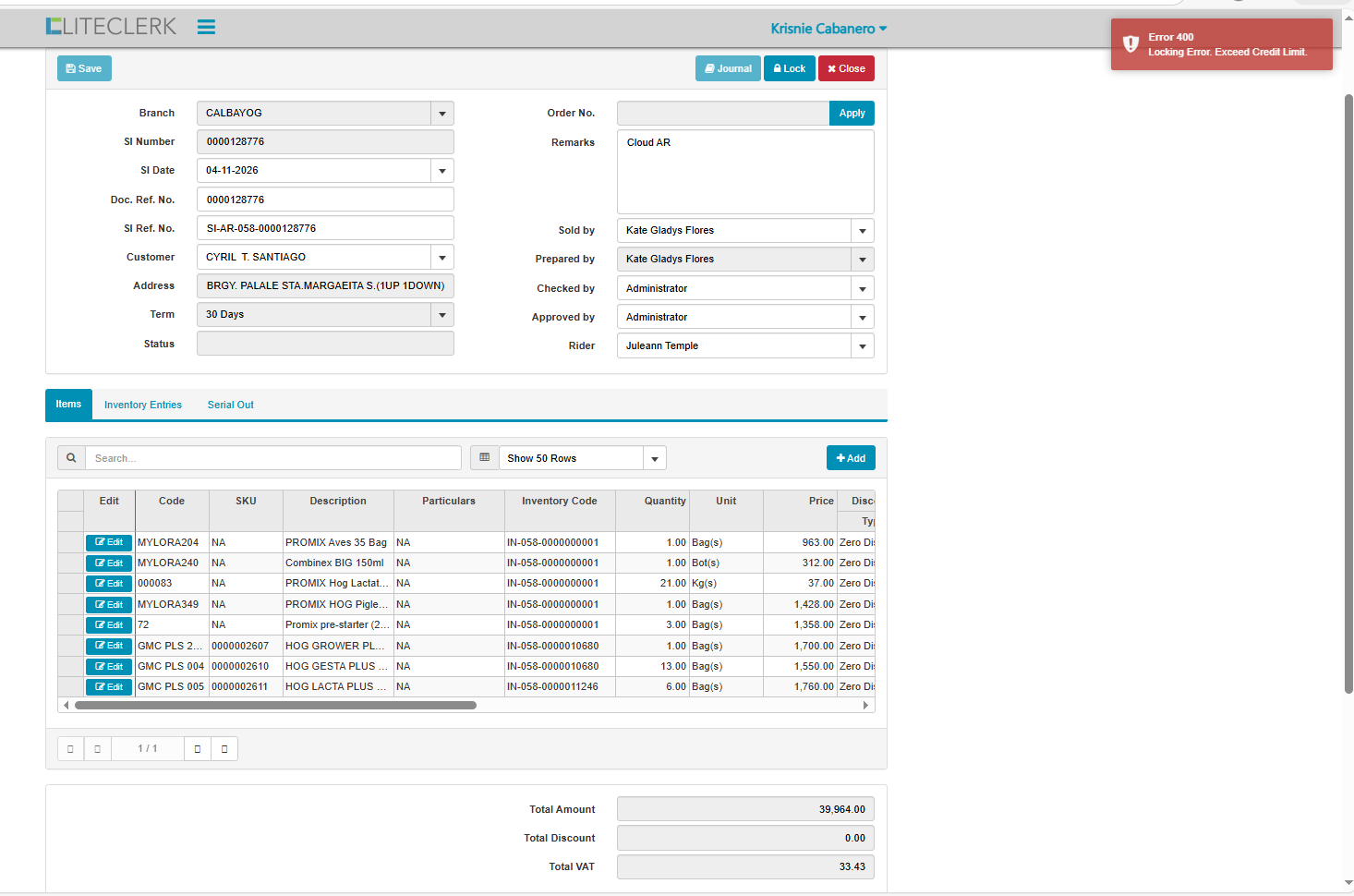
Task: Switch to the Inventory Entries tab
Action: pyautogui.click(x=143, y=405)
